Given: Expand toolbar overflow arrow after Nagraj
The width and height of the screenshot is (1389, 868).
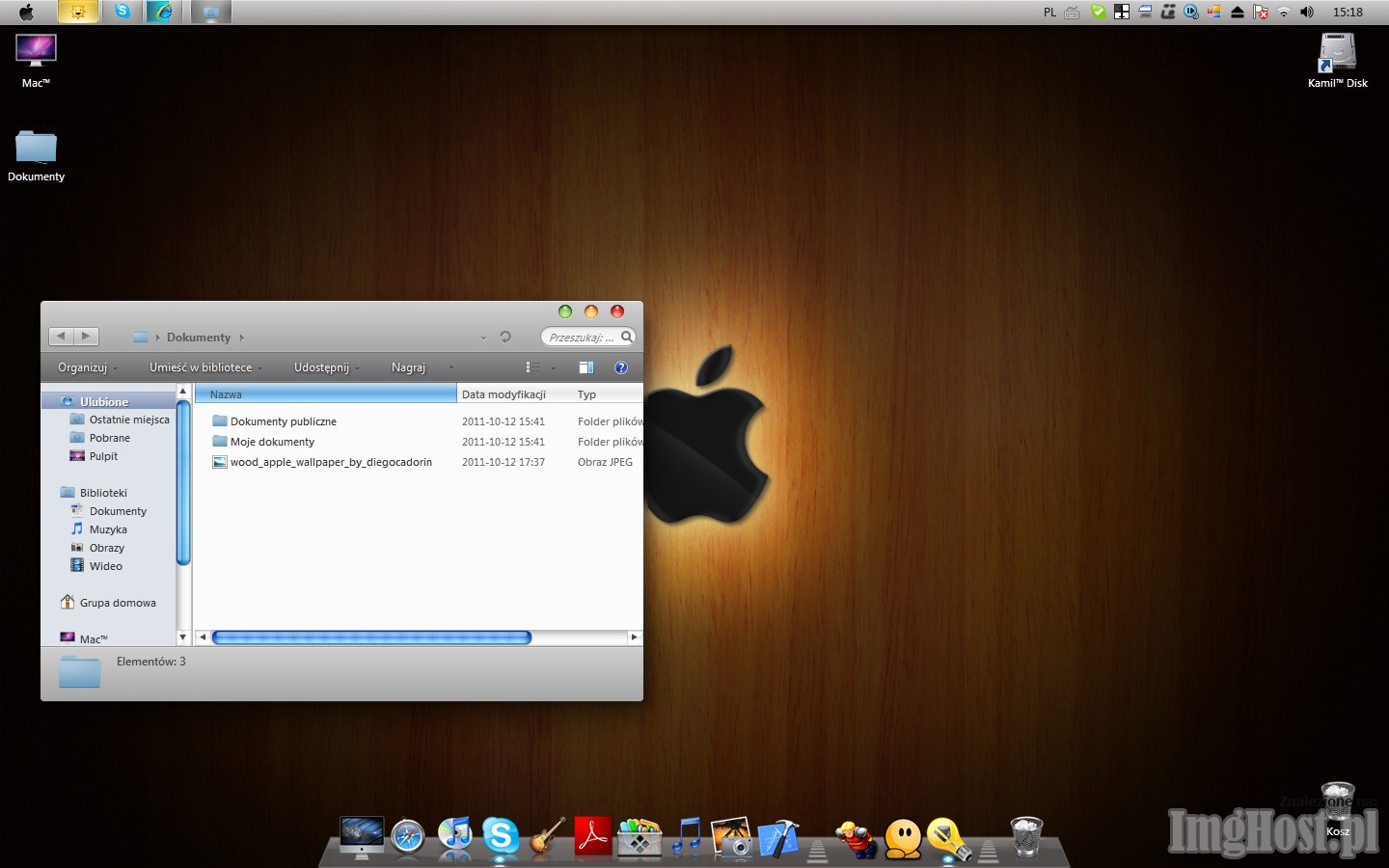Looking at the screenshot, I should click(451, 367).
